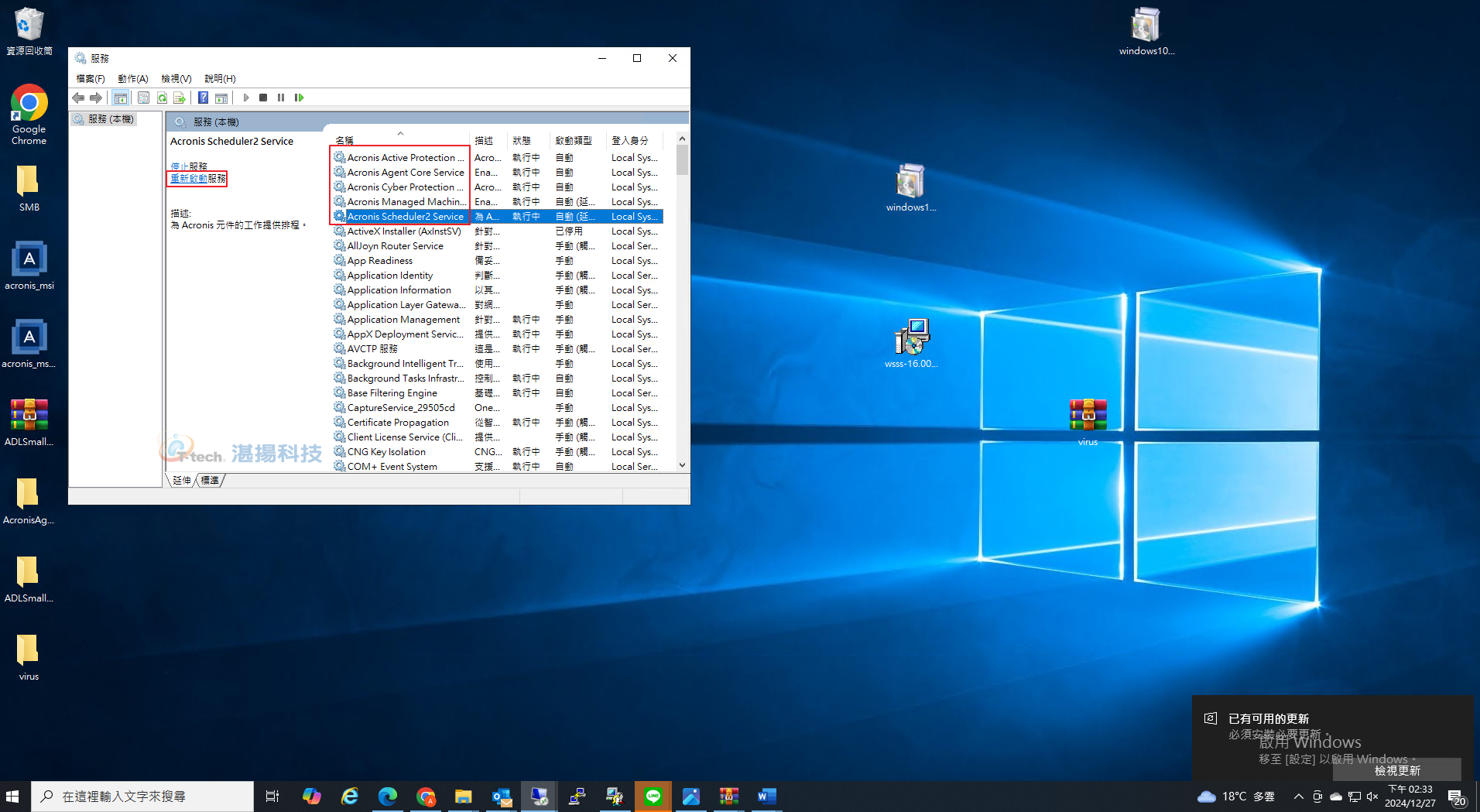Screen dimensions: 1480x812
Task: Select Acronis Managed Machine service row
Action: (x=498, y=202)
